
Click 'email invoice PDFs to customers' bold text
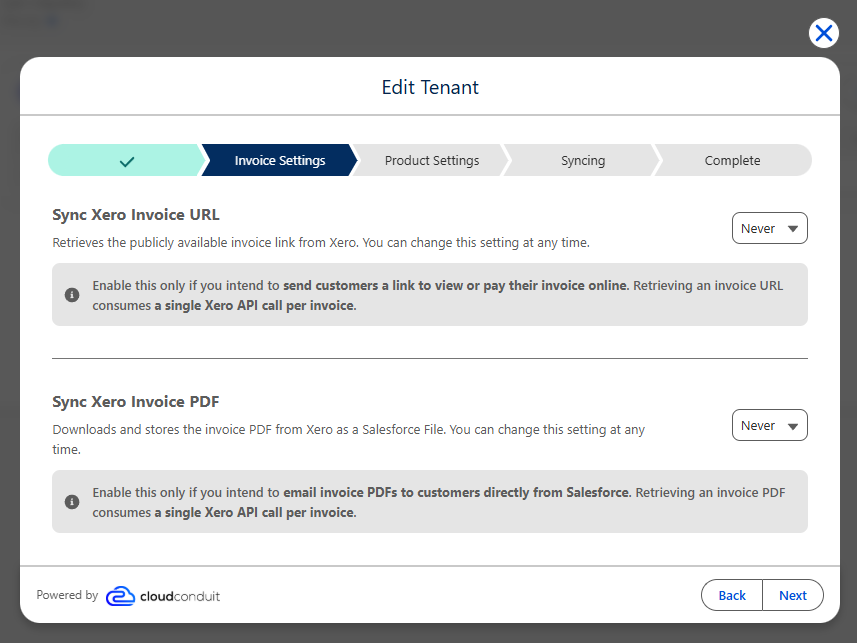point(457,492)
